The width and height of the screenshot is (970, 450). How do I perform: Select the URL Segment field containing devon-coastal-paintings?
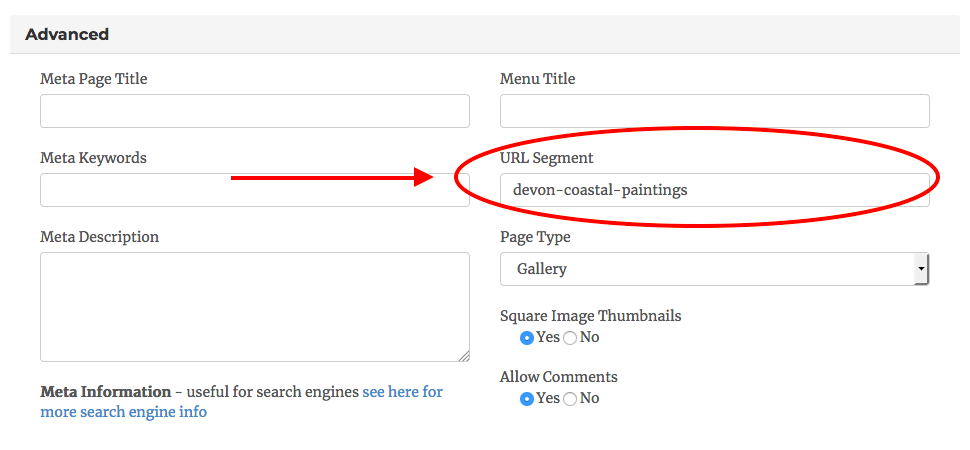coord(714,190)
